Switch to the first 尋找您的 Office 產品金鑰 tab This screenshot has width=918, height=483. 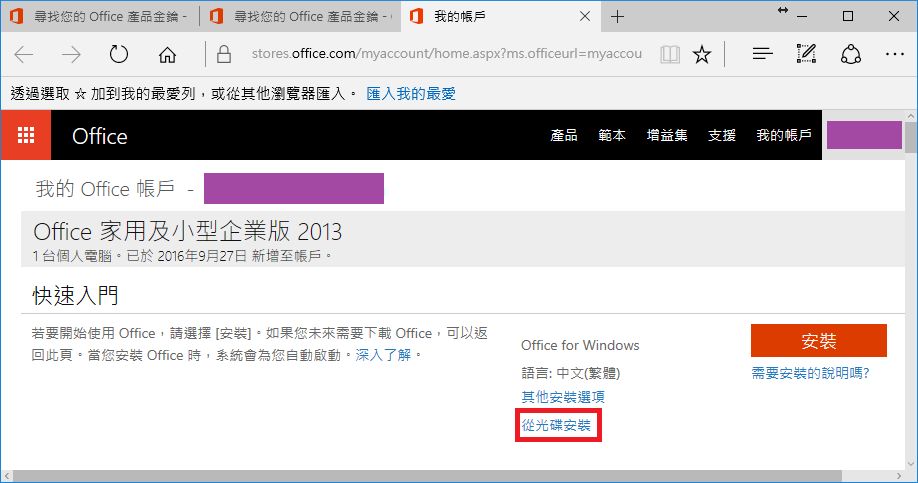[100, 16]
